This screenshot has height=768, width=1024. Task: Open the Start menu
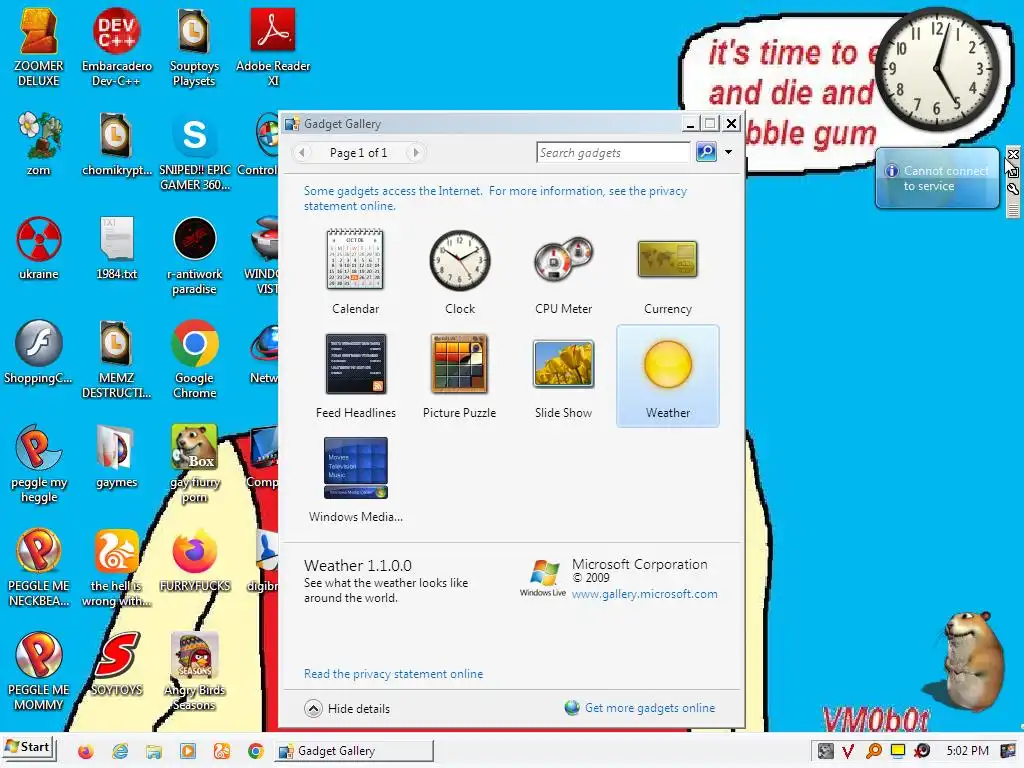point(28,748)
